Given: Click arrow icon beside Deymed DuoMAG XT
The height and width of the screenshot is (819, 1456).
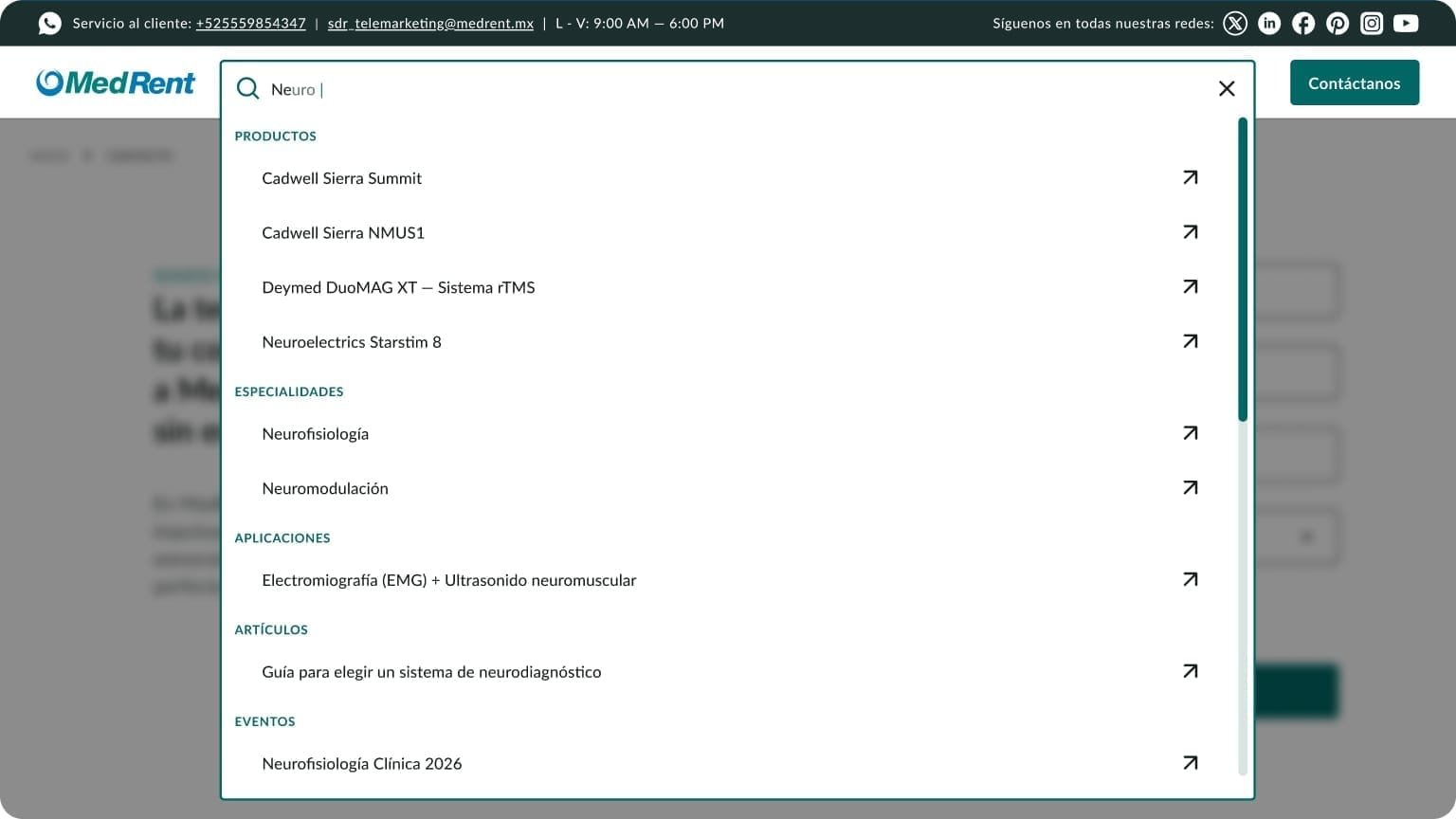Looking at the screenshot, I should click(1191, 286).
